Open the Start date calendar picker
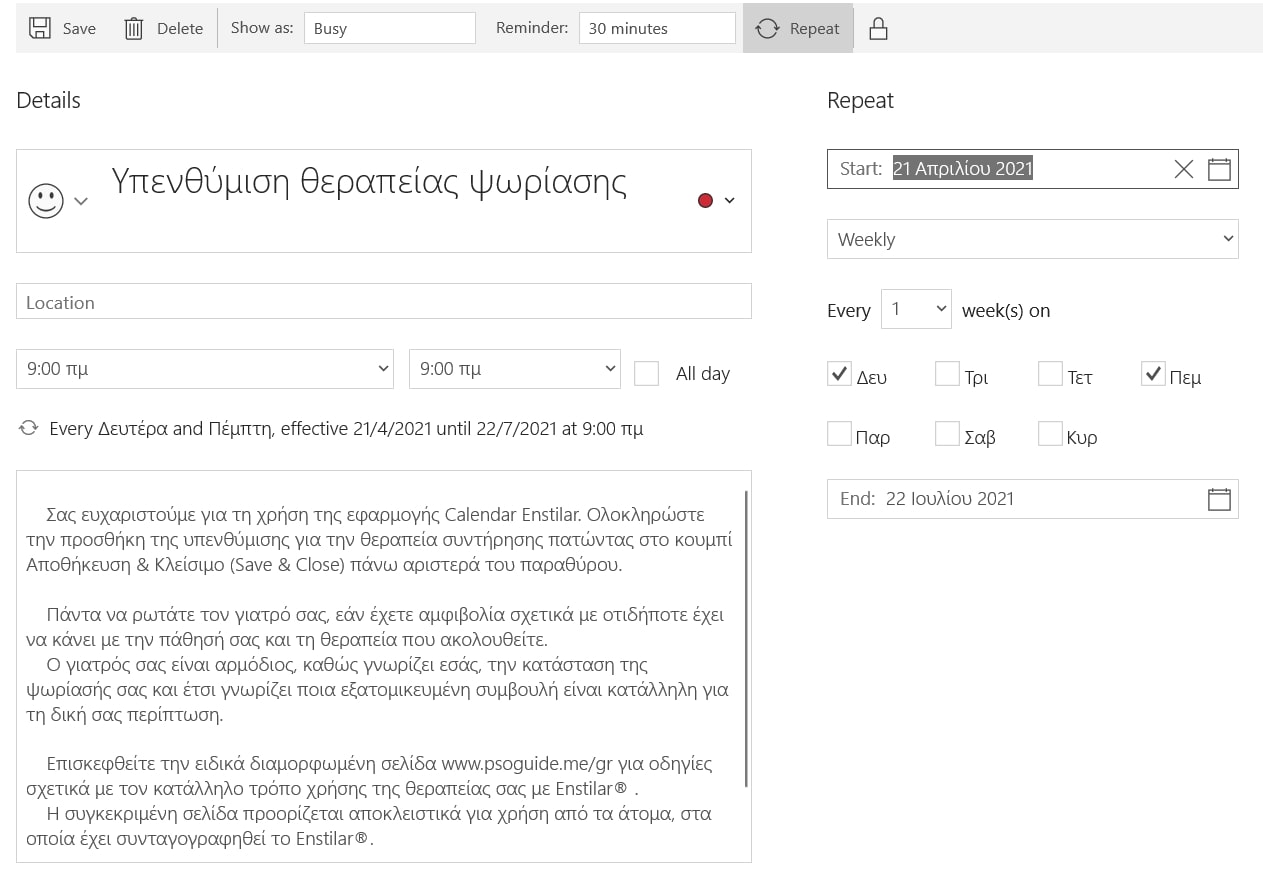1263x892 pixels. pyautogui.click(x=1219, y=169)
